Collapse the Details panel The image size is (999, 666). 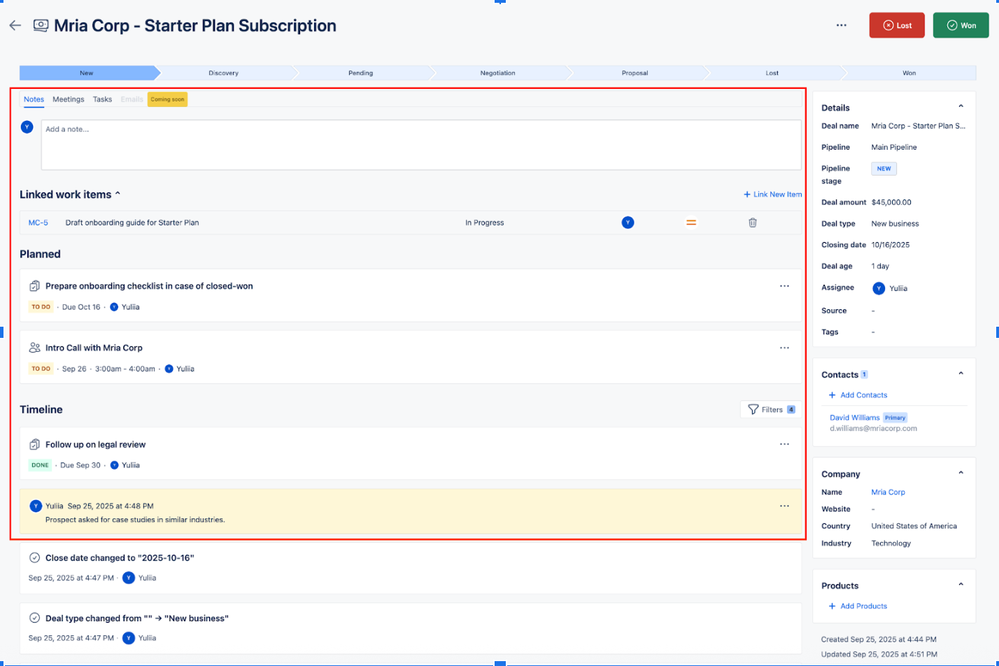(x=961, y=107)
